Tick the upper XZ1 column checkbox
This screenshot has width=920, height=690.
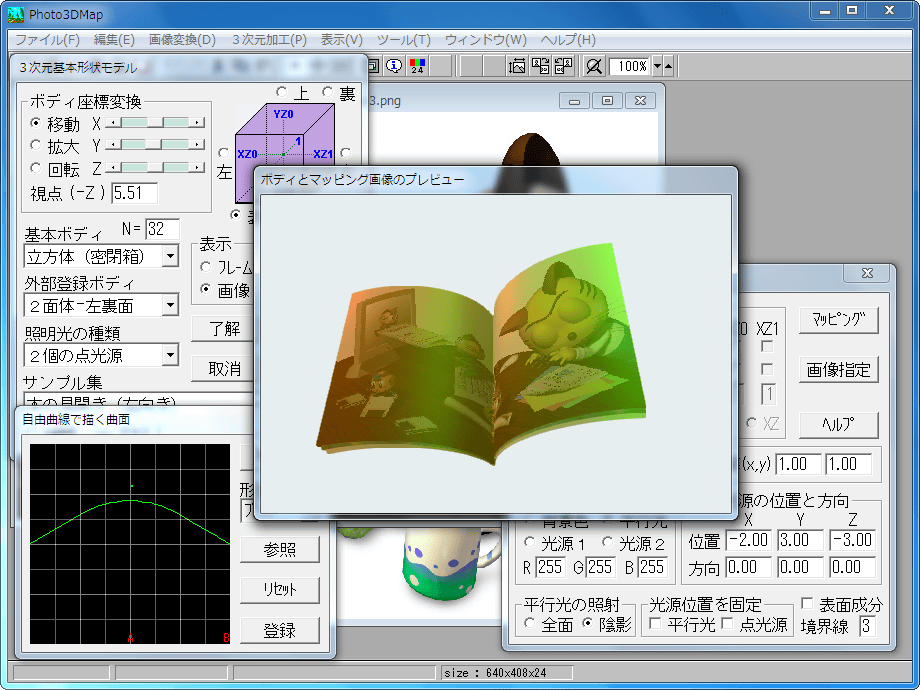click(767, 347)
